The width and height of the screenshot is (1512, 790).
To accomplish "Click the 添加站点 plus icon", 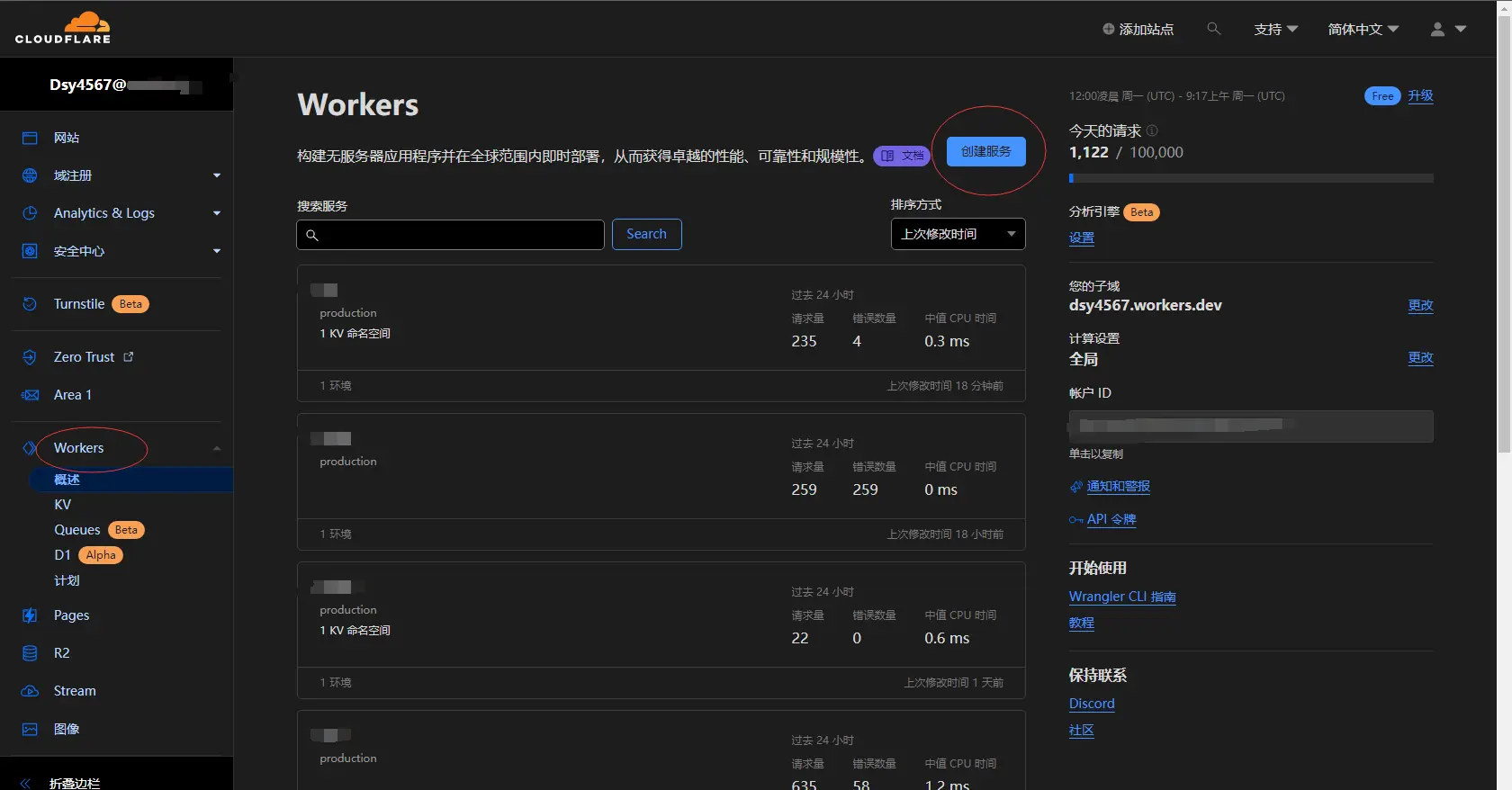I will [x=1108, y=29].
